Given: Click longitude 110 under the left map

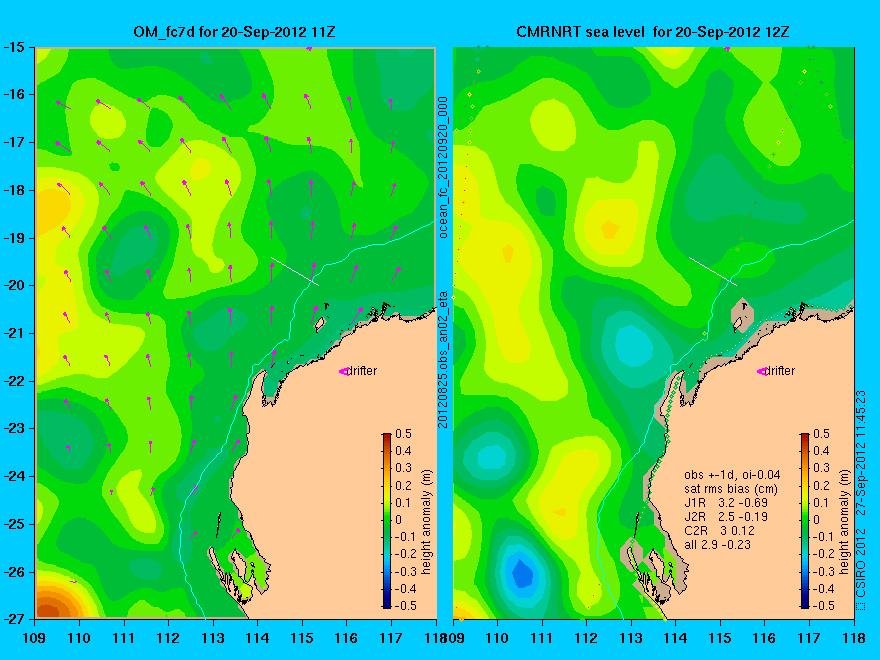Looking at the screenshot, I should tap(79, 638).
